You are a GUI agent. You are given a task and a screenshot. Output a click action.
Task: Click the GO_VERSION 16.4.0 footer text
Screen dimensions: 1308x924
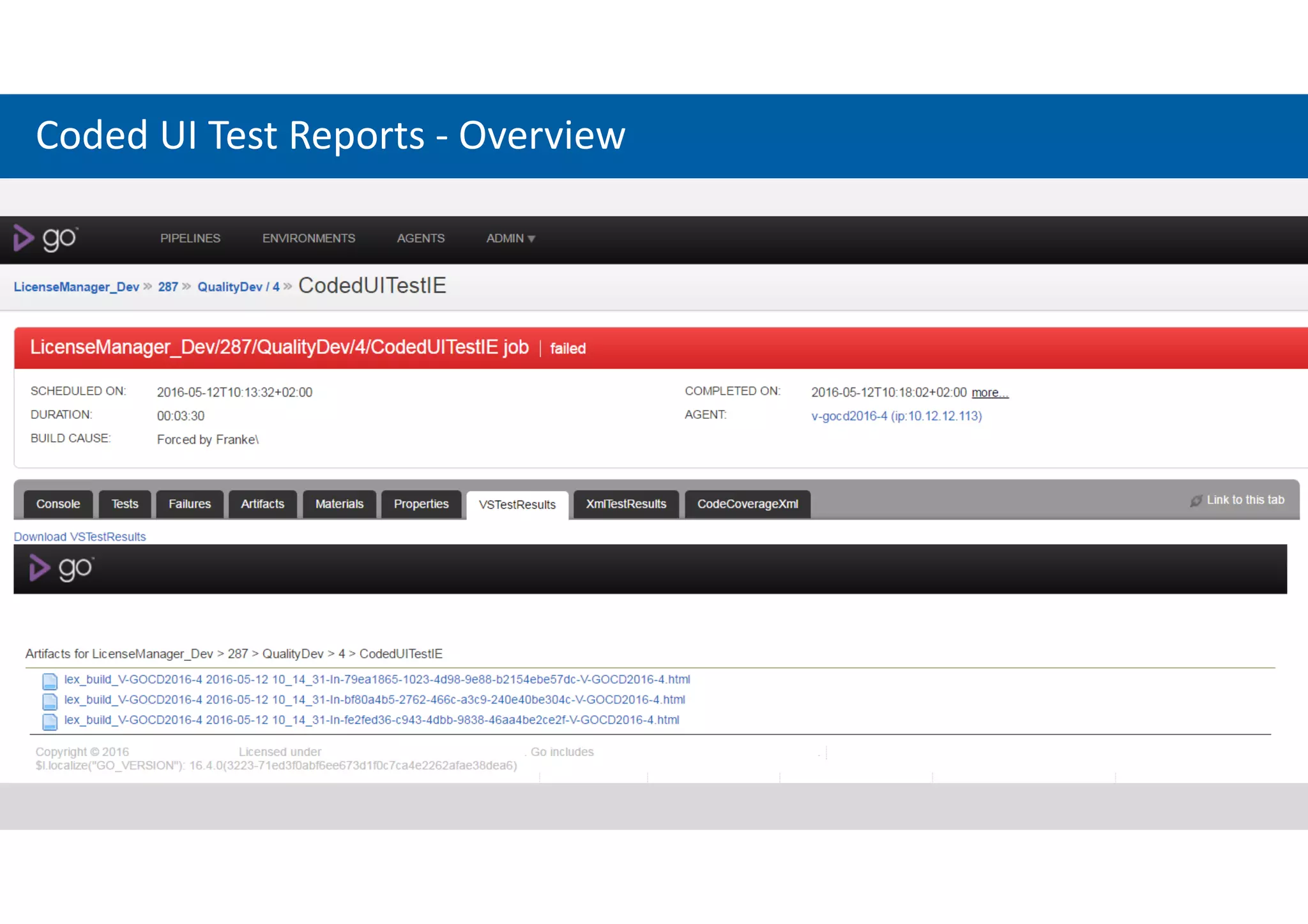coord(276,766)
